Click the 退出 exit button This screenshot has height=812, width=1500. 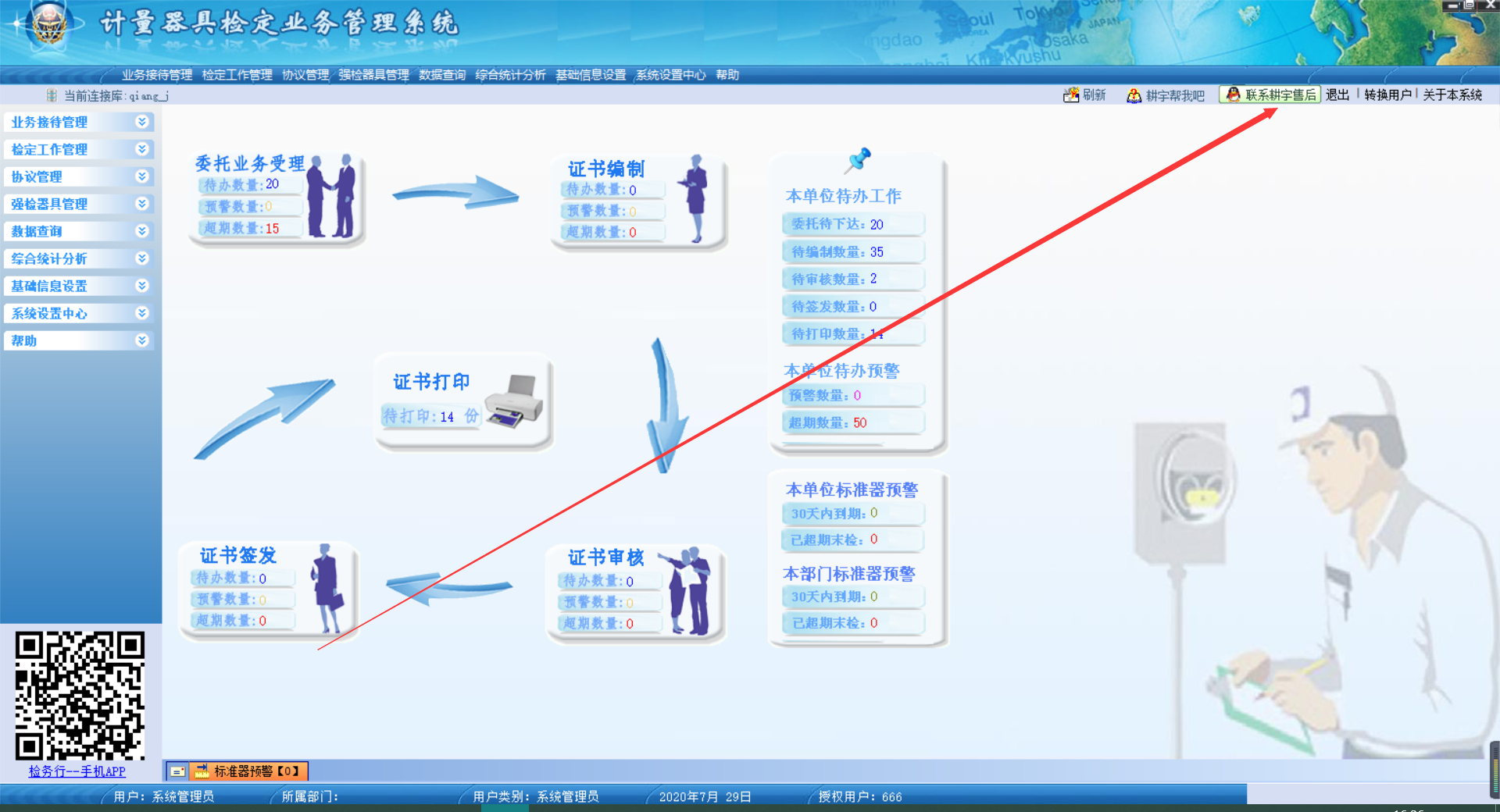[1337, 94]
